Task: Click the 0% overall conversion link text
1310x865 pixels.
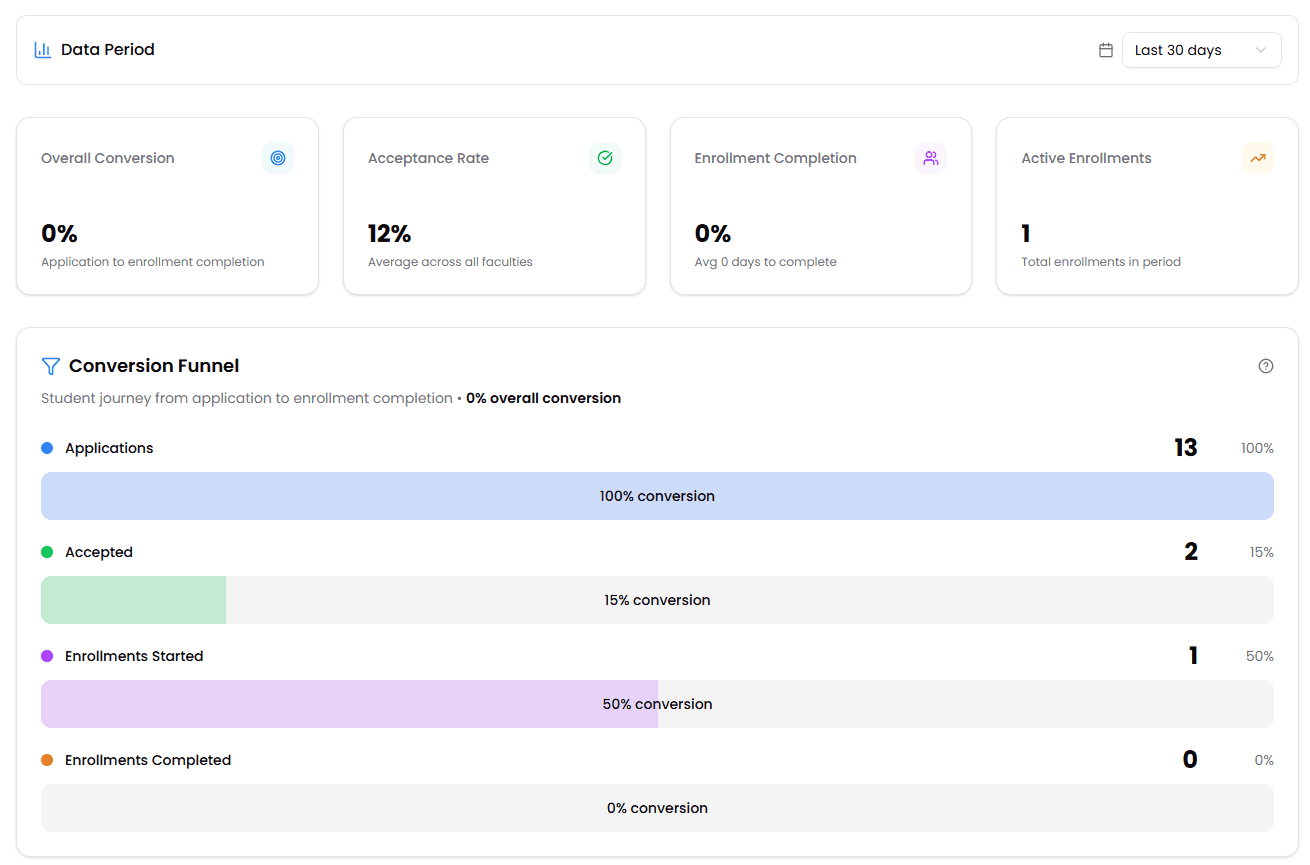Action: pyautogui.click(x=543, y=398)
